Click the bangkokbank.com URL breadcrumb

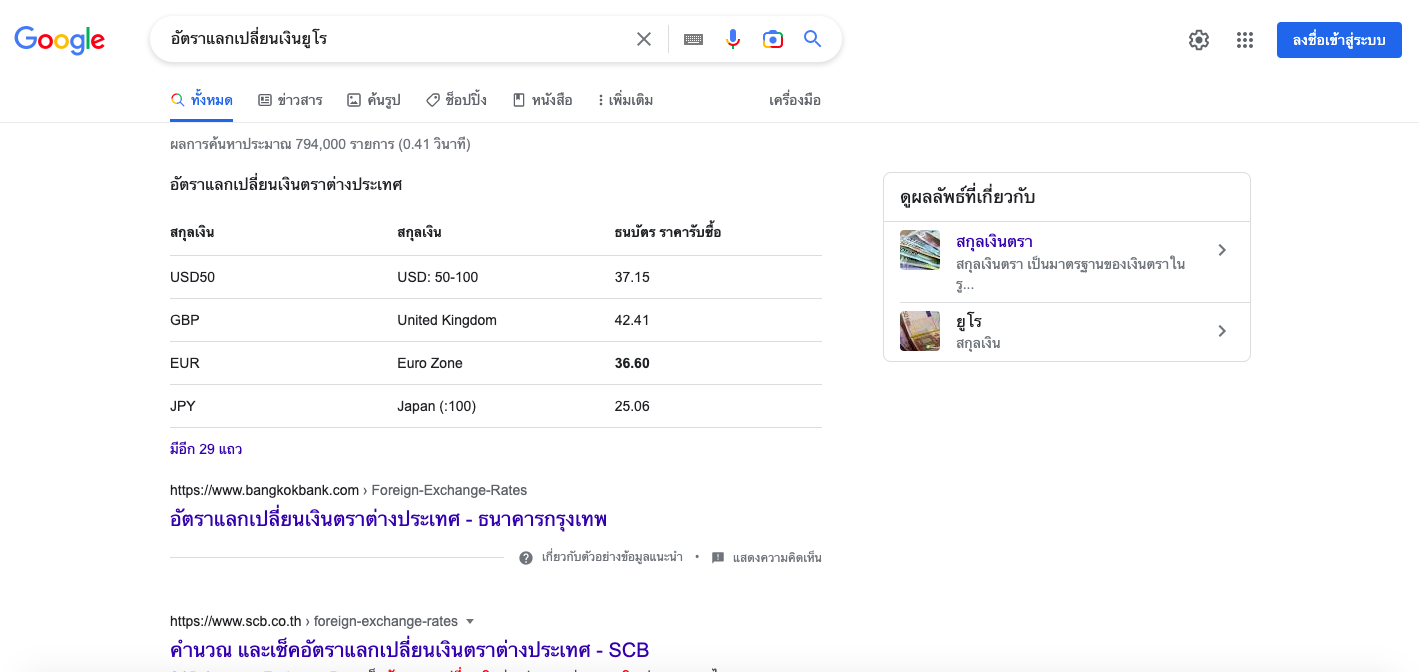(x=348, y=490)
